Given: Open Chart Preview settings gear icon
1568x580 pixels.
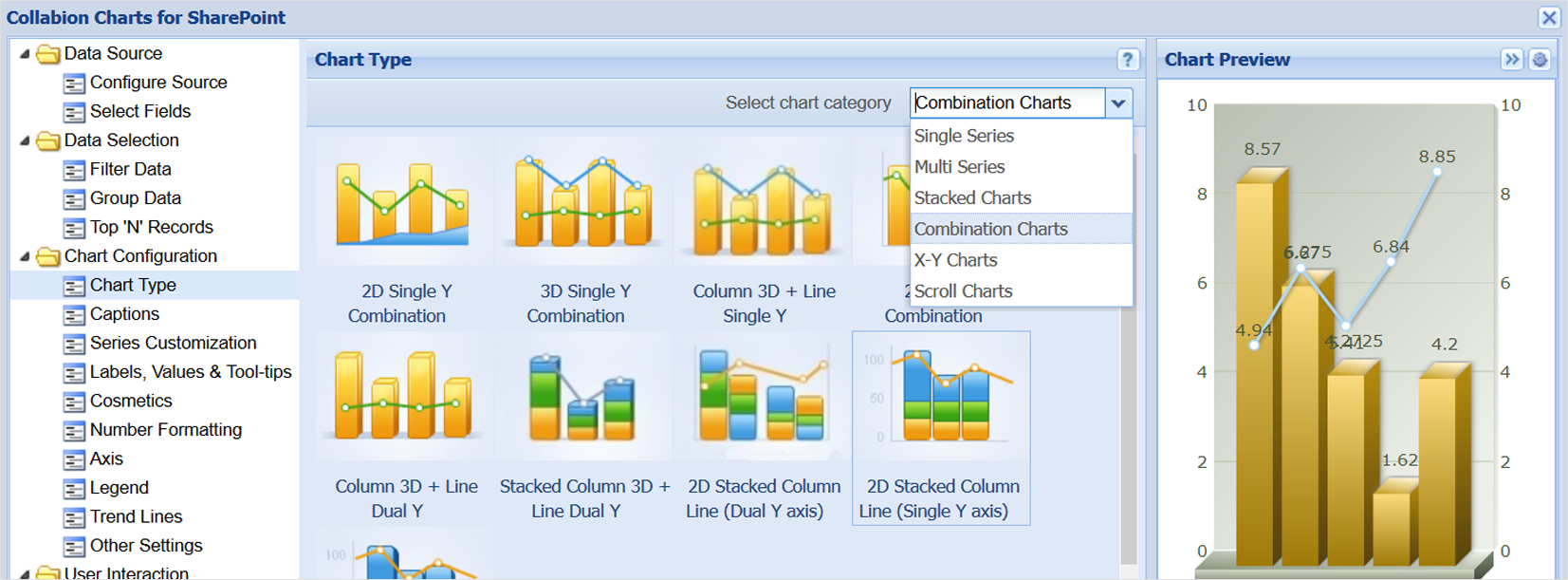Looking at the screenshot, I should 1540,60.
